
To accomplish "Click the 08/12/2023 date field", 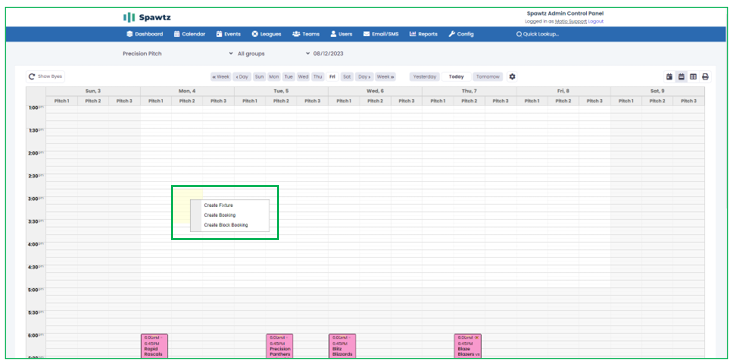I will 328,54.
